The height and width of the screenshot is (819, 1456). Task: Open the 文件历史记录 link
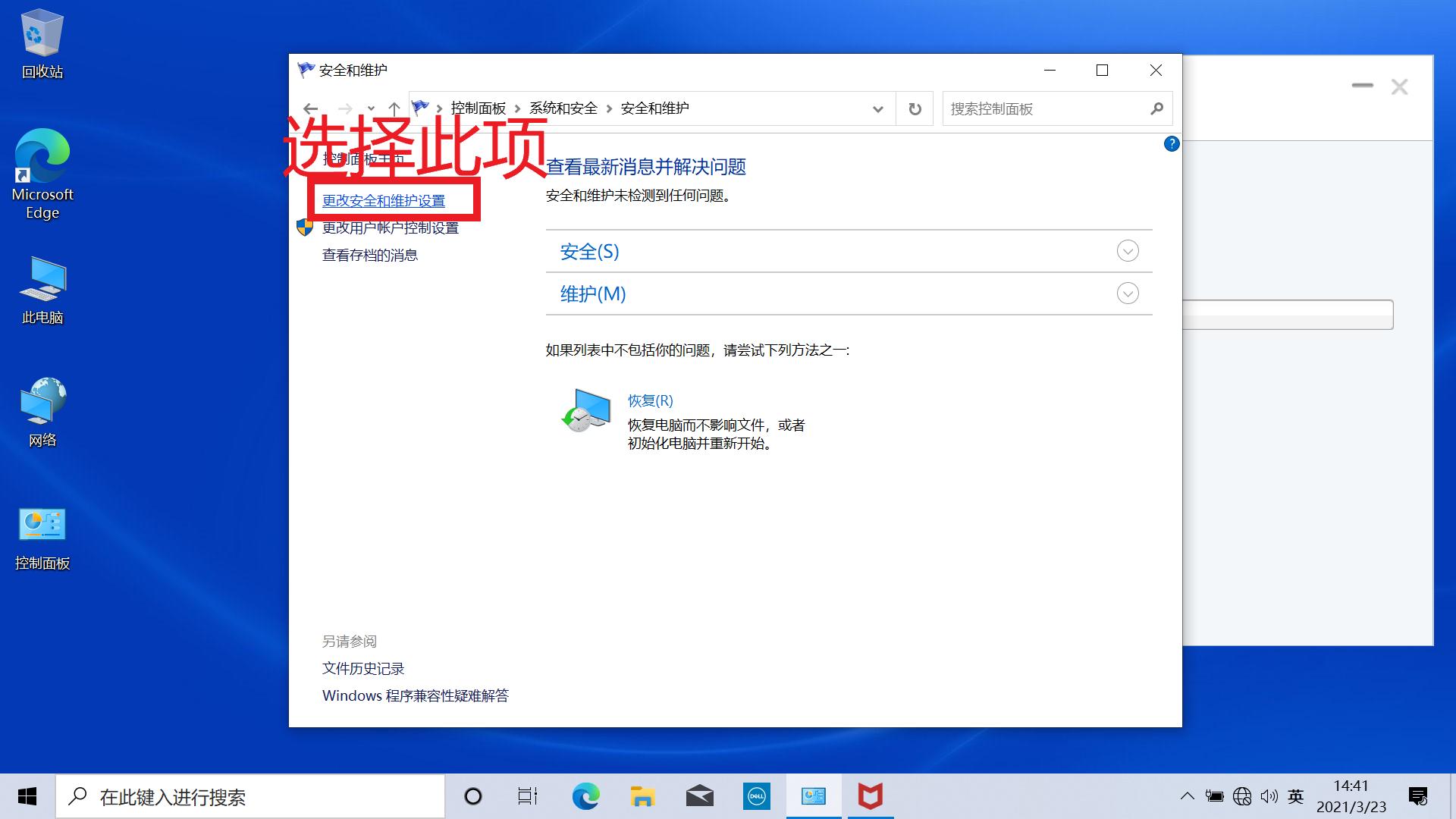362,668
